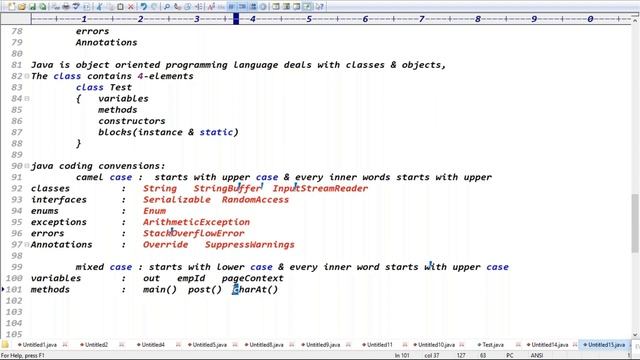Click 'SuppressWarnings' on line 97
Image resolution: width=640 pixels, height=360 pixels.
click(250, 244)
